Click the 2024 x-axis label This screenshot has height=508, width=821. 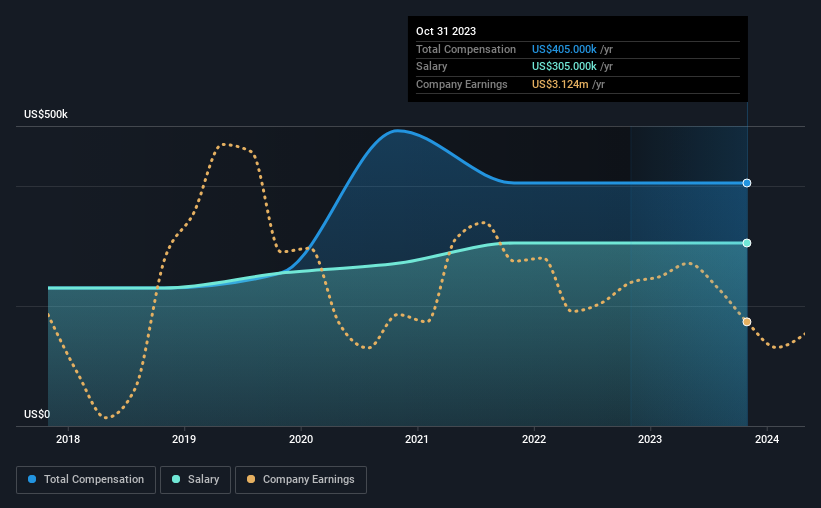coord(767,439)
